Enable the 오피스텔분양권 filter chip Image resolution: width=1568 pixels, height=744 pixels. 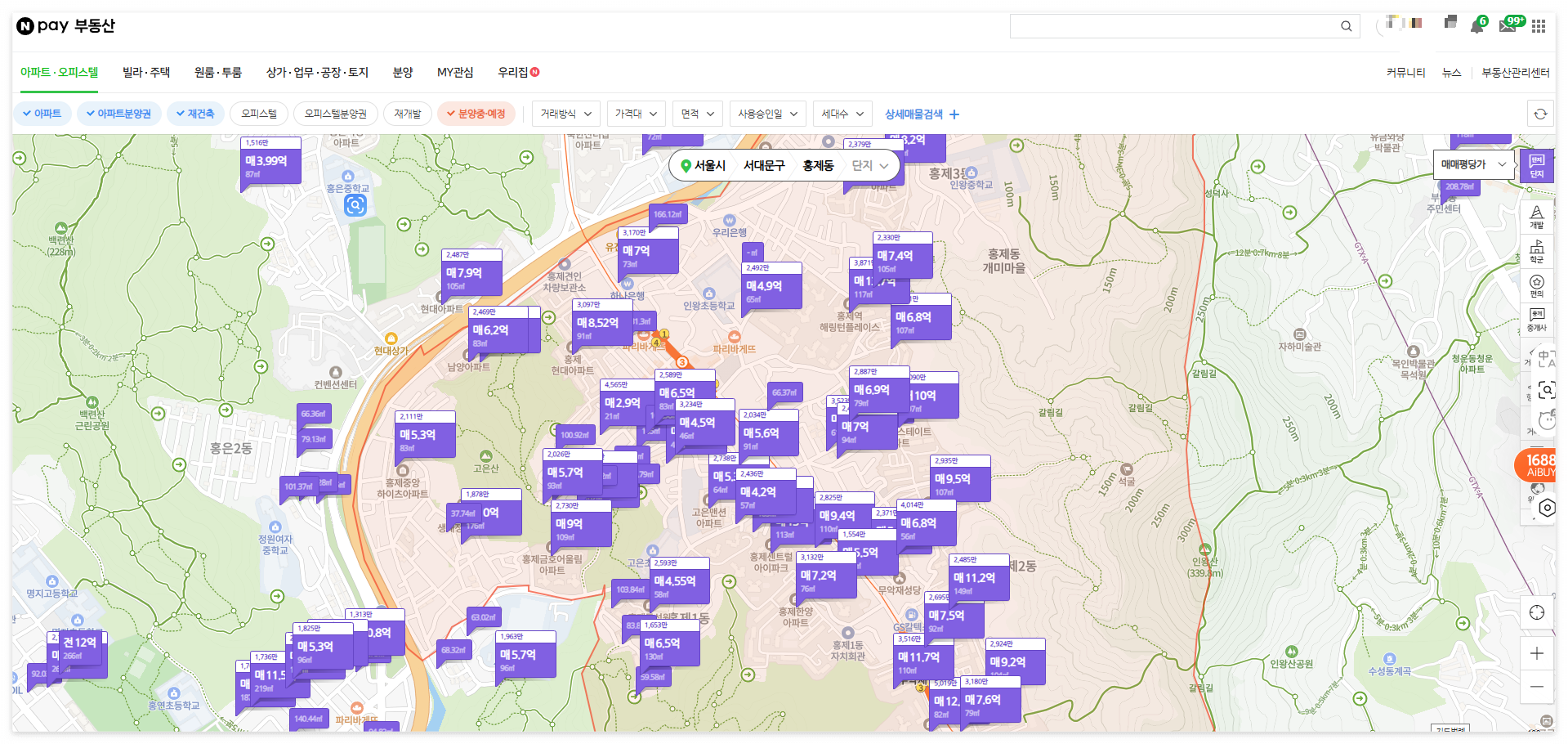(336, 114)
